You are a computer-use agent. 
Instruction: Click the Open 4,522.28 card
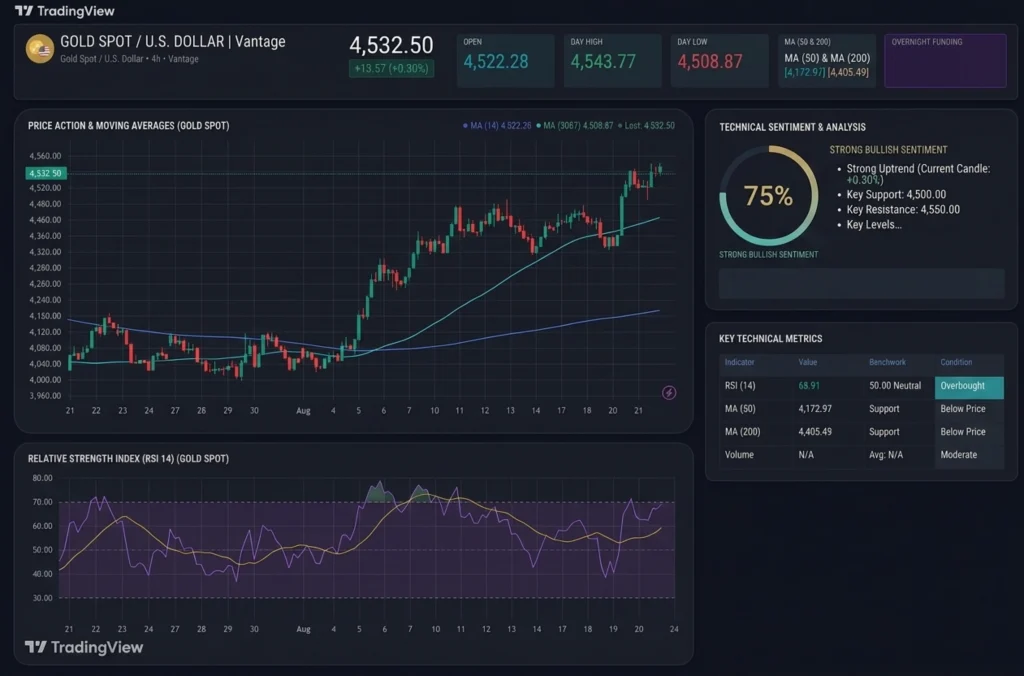click(505, 60)
